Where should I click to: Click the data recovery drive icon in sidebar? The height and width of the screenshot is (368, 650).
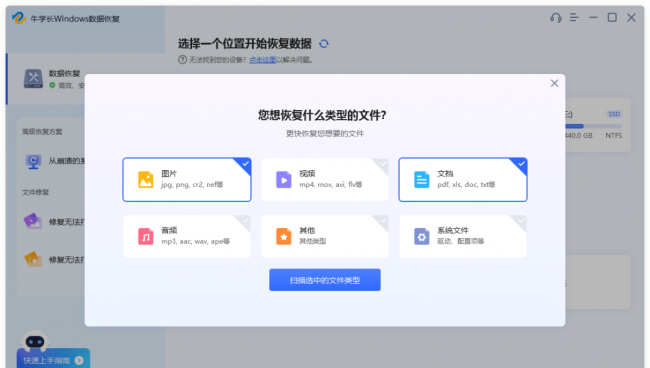click(x=33, y=79)
